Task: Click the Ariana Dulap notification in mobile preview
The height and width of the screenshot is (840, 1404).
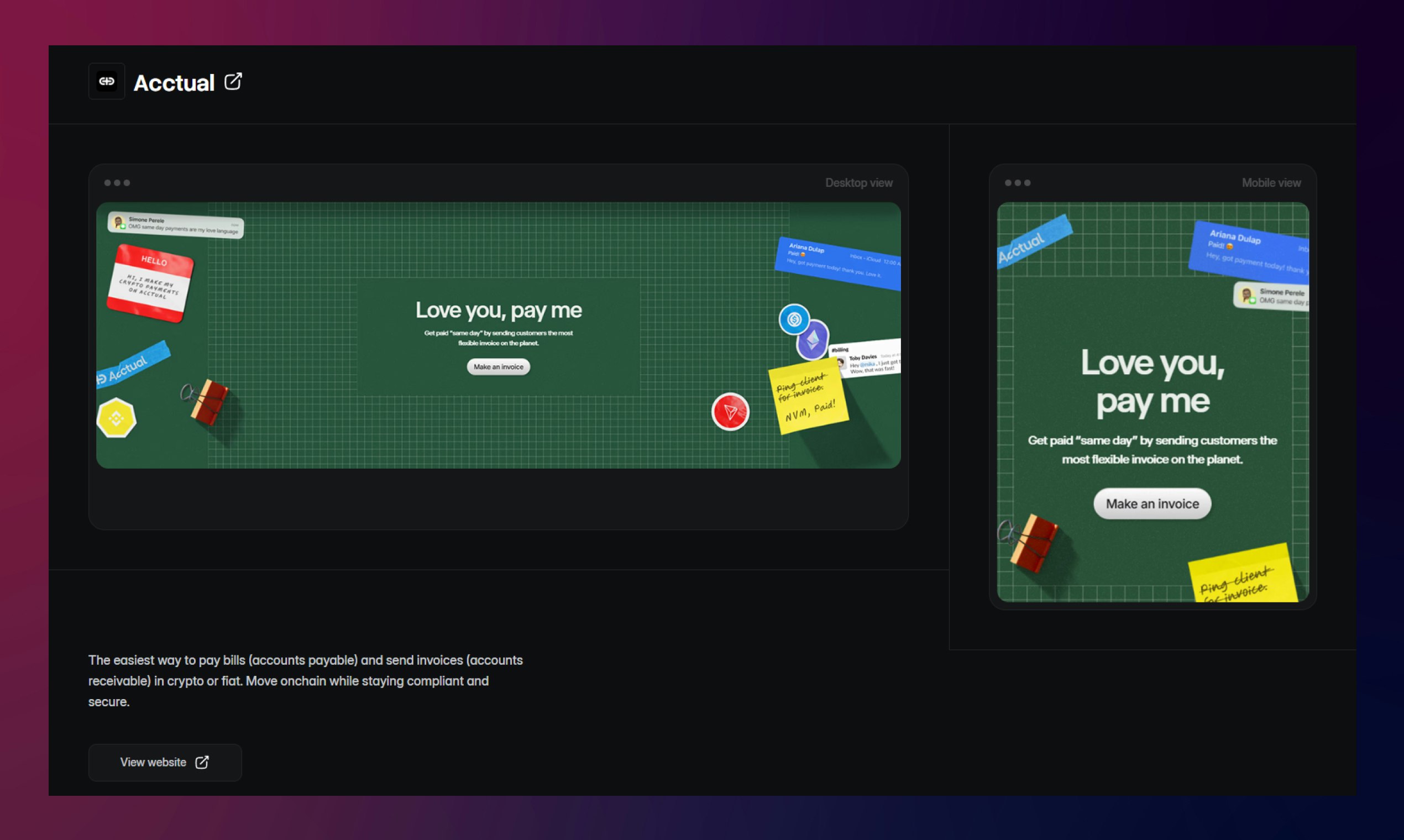Action: [x=1250, y=251]
